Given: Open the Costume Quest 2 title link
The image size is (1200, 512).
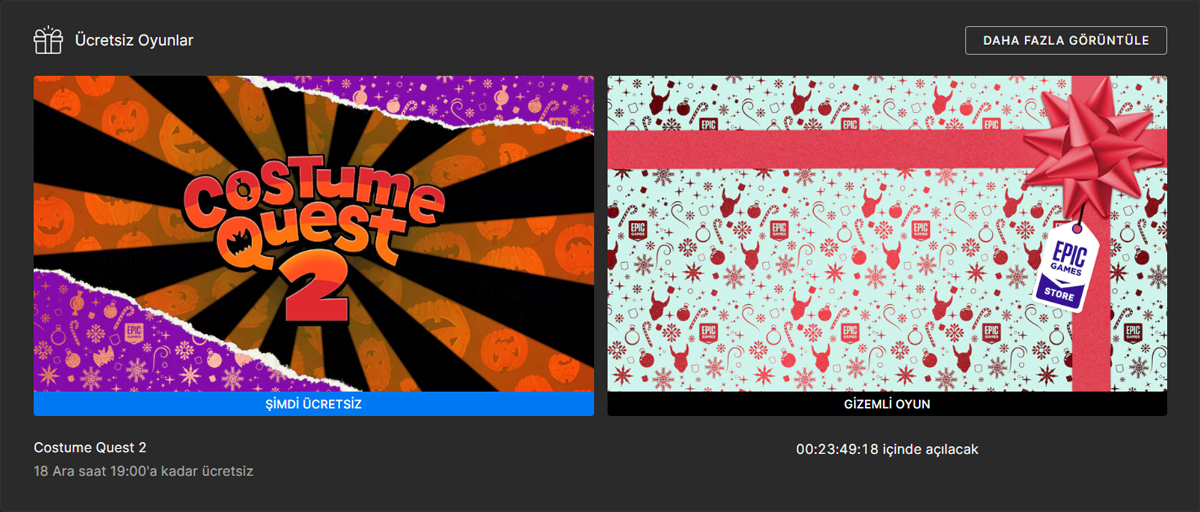Looking at the screenshot, I should (x=90, y=448).
